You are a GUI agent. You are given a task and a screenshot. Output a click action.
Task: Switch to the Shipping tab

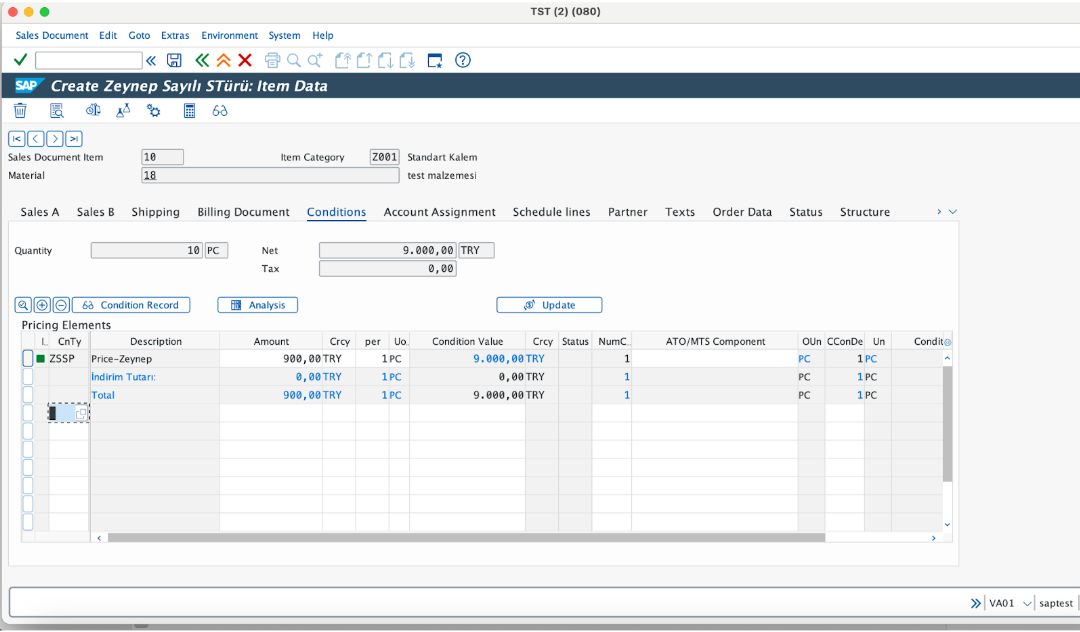tap(156, 212)
